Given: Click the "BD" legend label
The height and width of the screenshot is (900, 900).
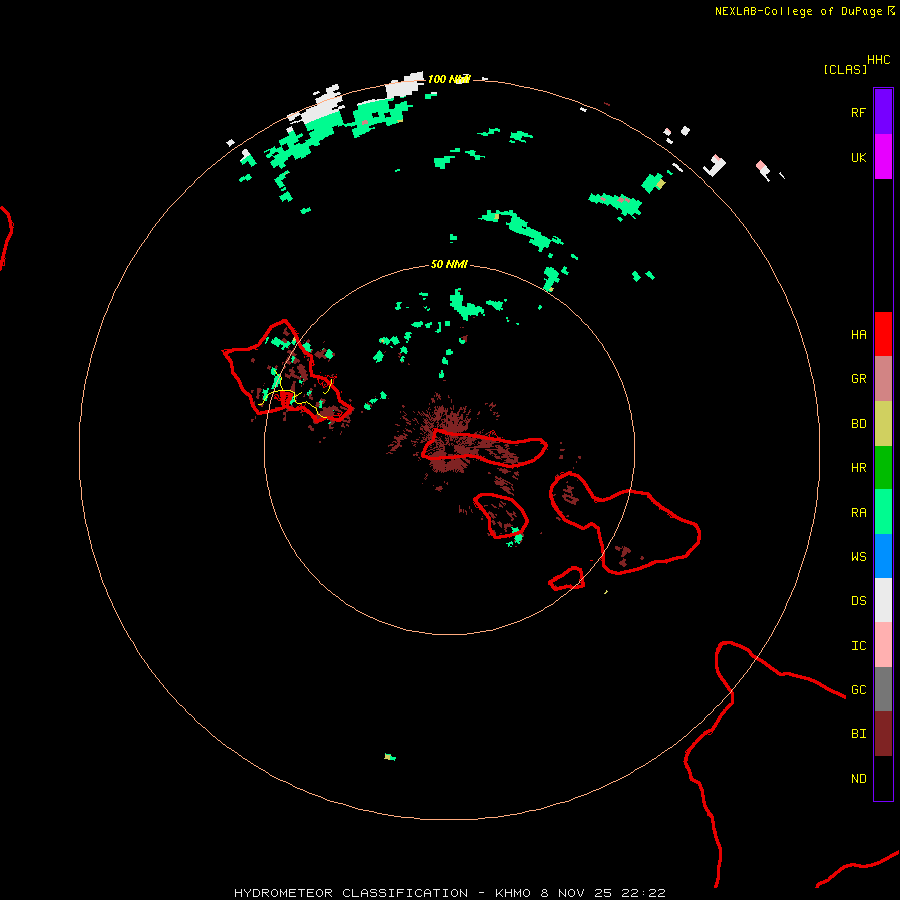Looking at the screenshot, I should coord(858,424).
